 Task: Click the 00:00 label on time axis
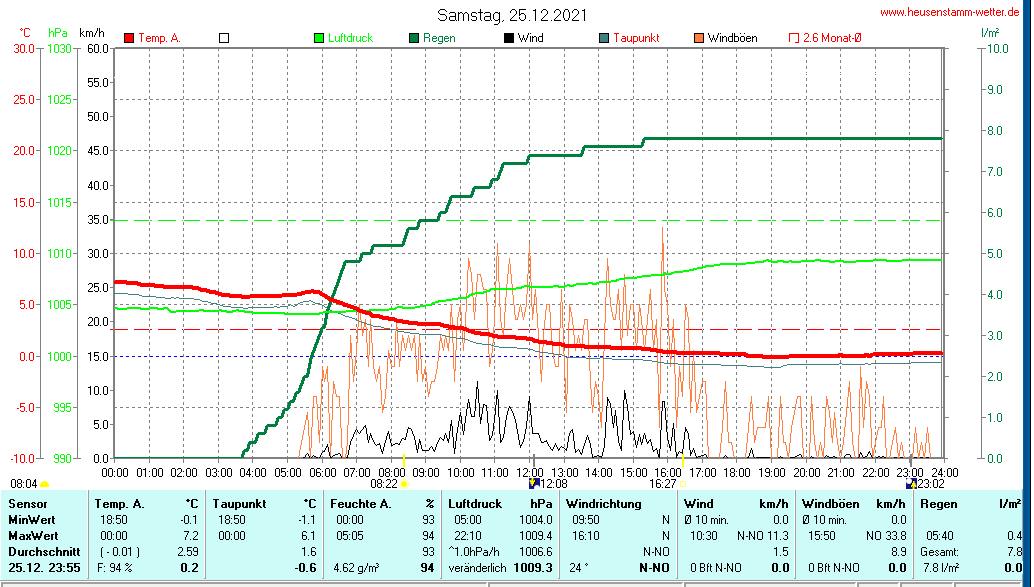115,473
